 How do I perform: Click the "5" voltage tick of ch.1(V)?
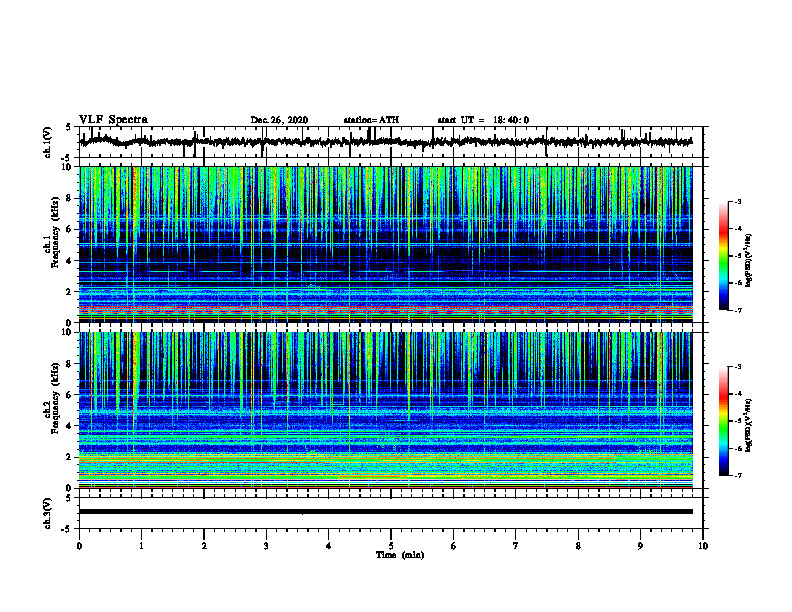point(70,128)
